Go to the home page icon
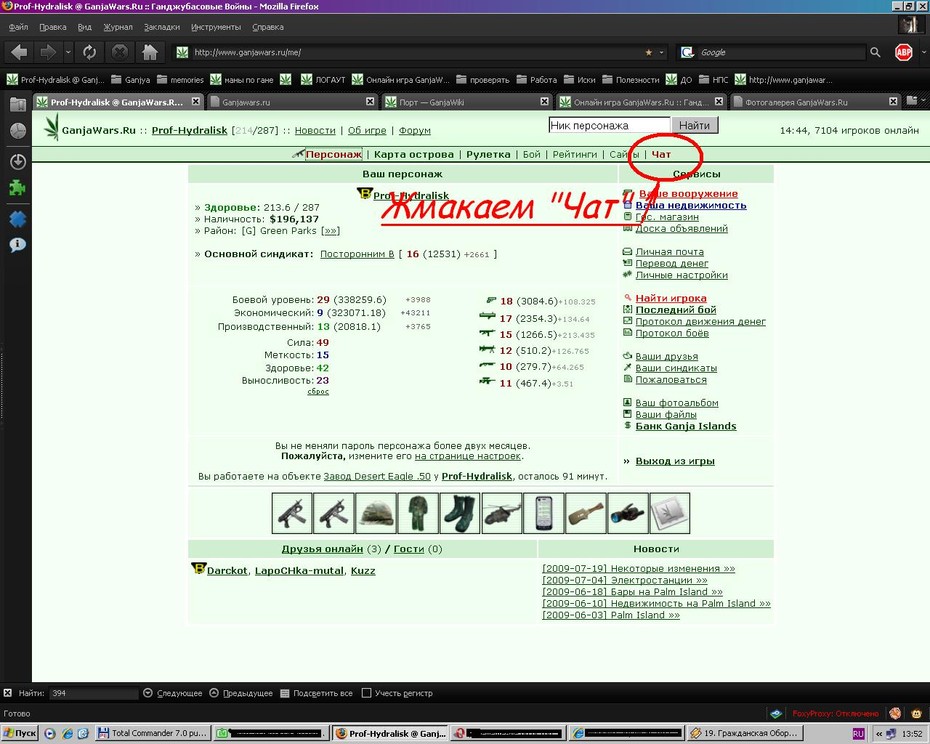This screenshot has height=744, width=930. click(150, 53)
